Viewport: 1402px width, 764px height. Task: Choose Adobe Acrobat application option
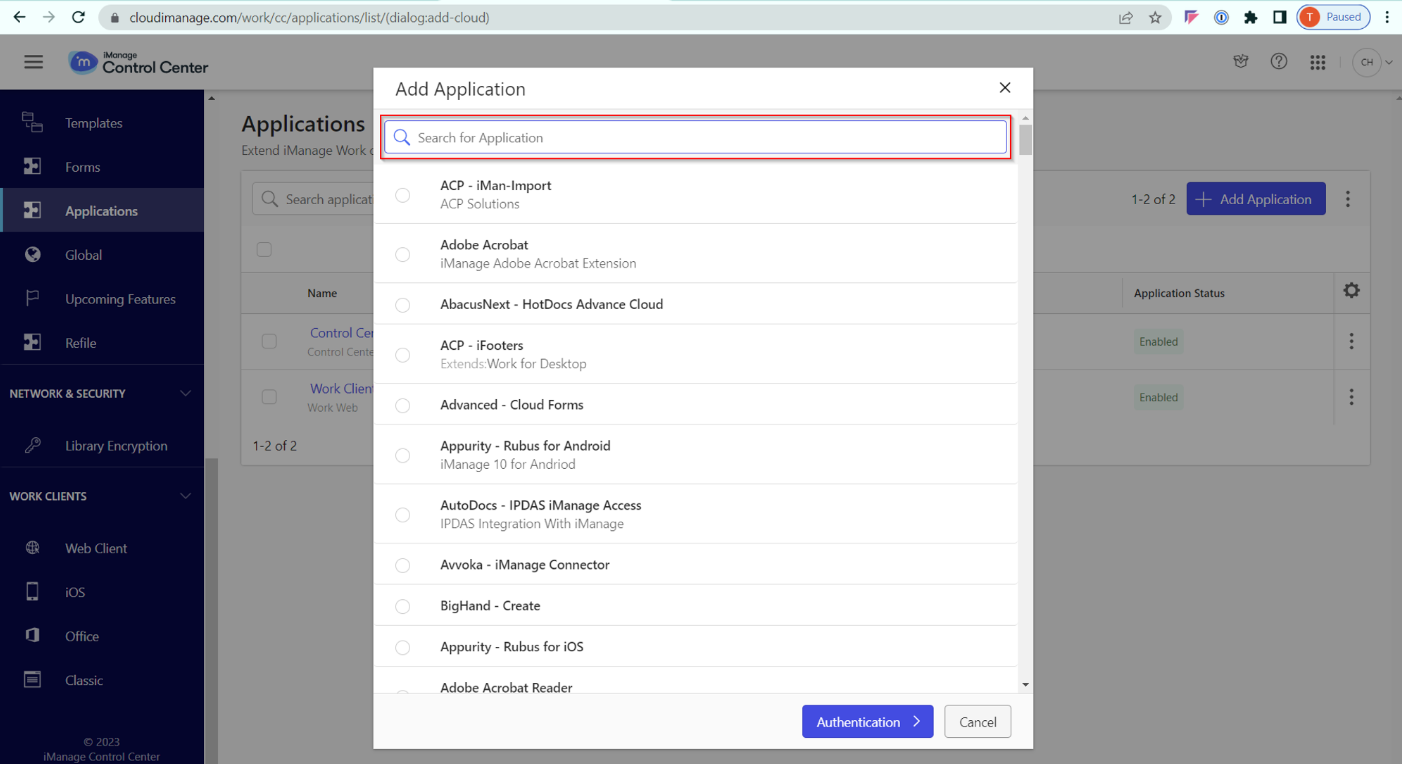pos(403,254)
